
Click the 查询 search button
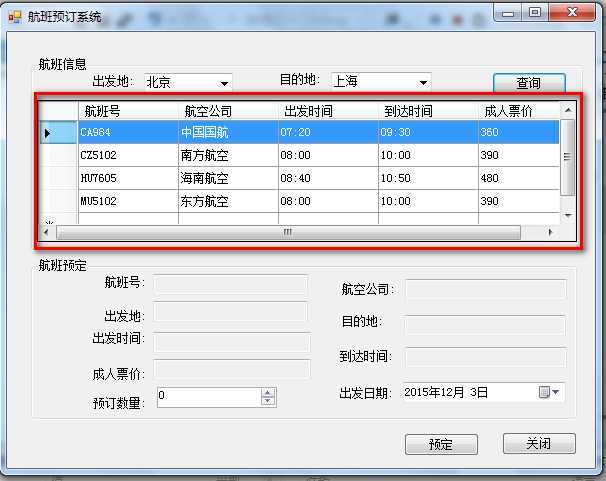pos(529,83)
